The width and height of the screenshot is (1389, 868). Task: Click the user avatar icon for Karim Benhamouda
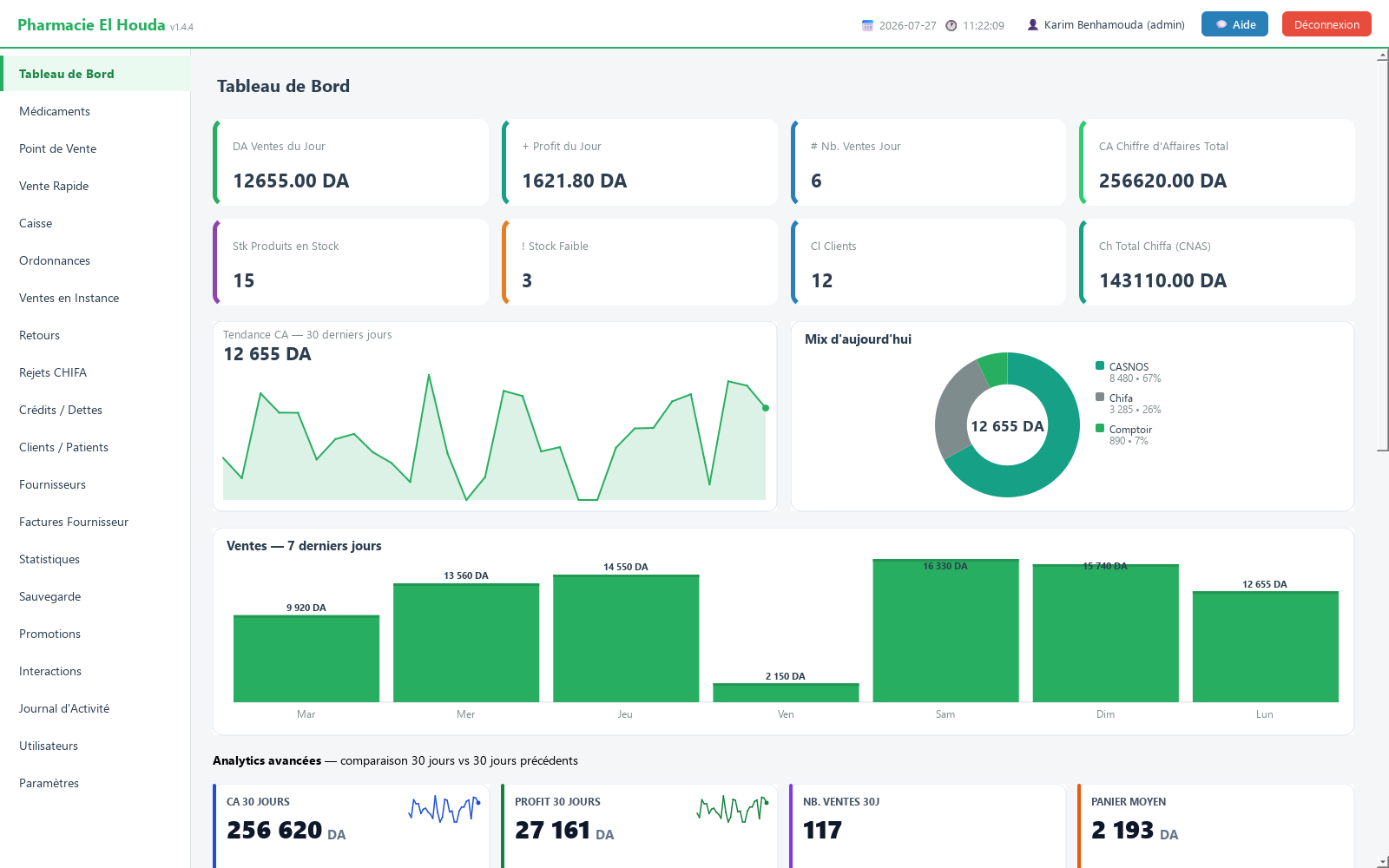coord(1033,25)
